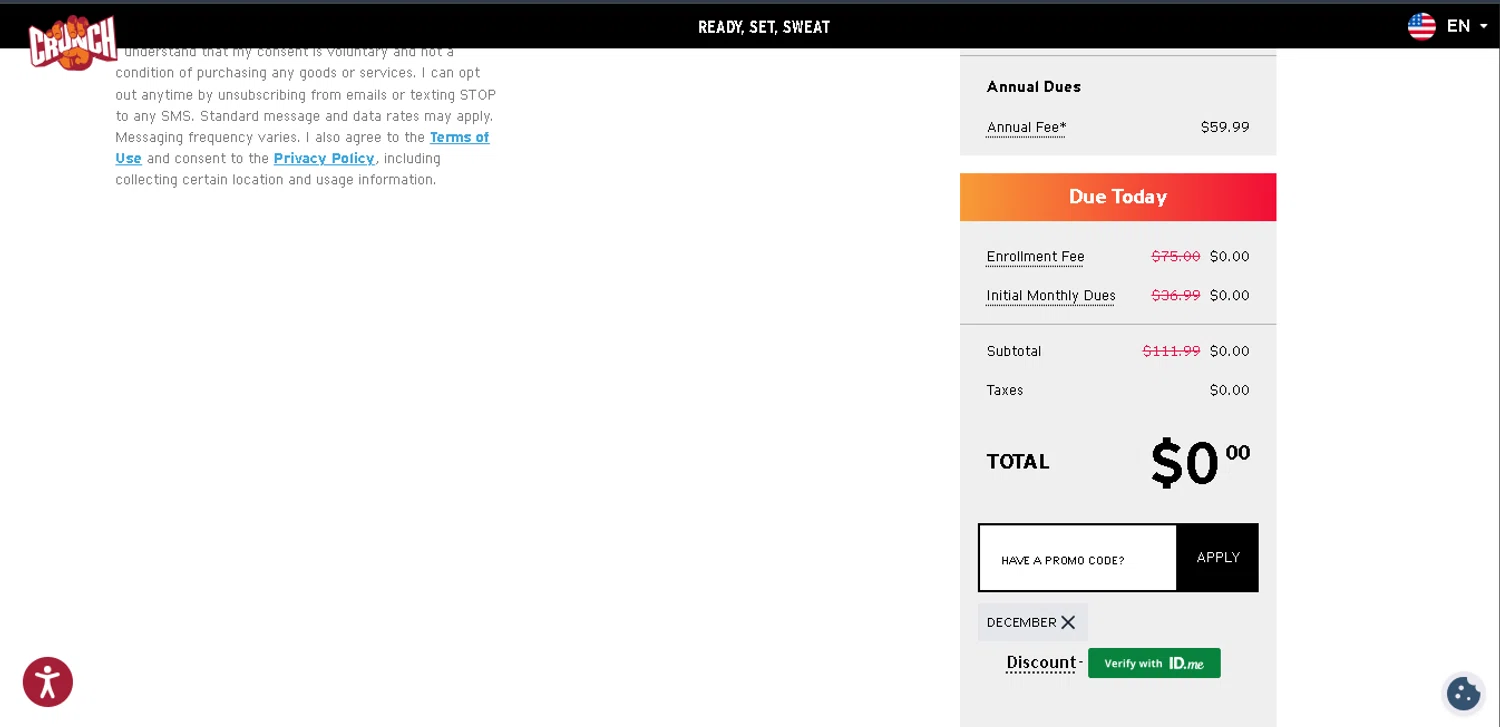
Task: Click the Crunch logo
Action: point(73,41)
